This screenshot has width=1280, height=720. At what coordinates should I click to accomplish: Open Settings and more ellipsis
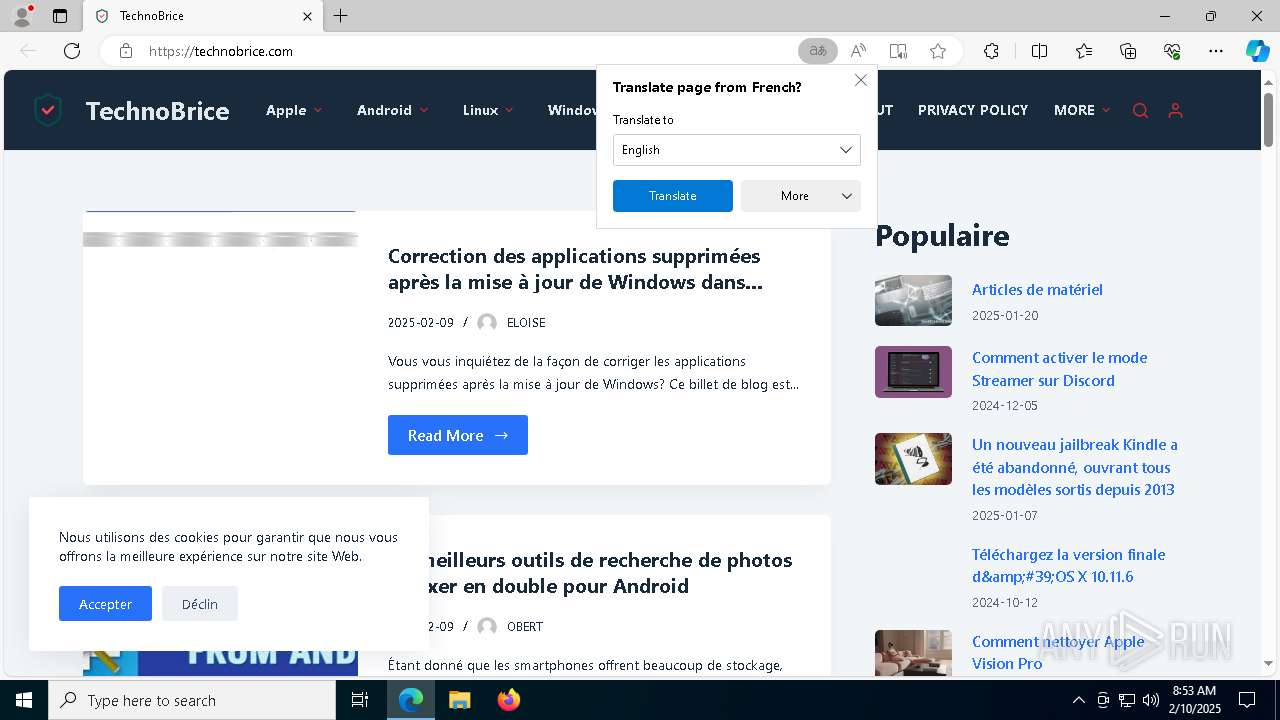(1216, 51)
